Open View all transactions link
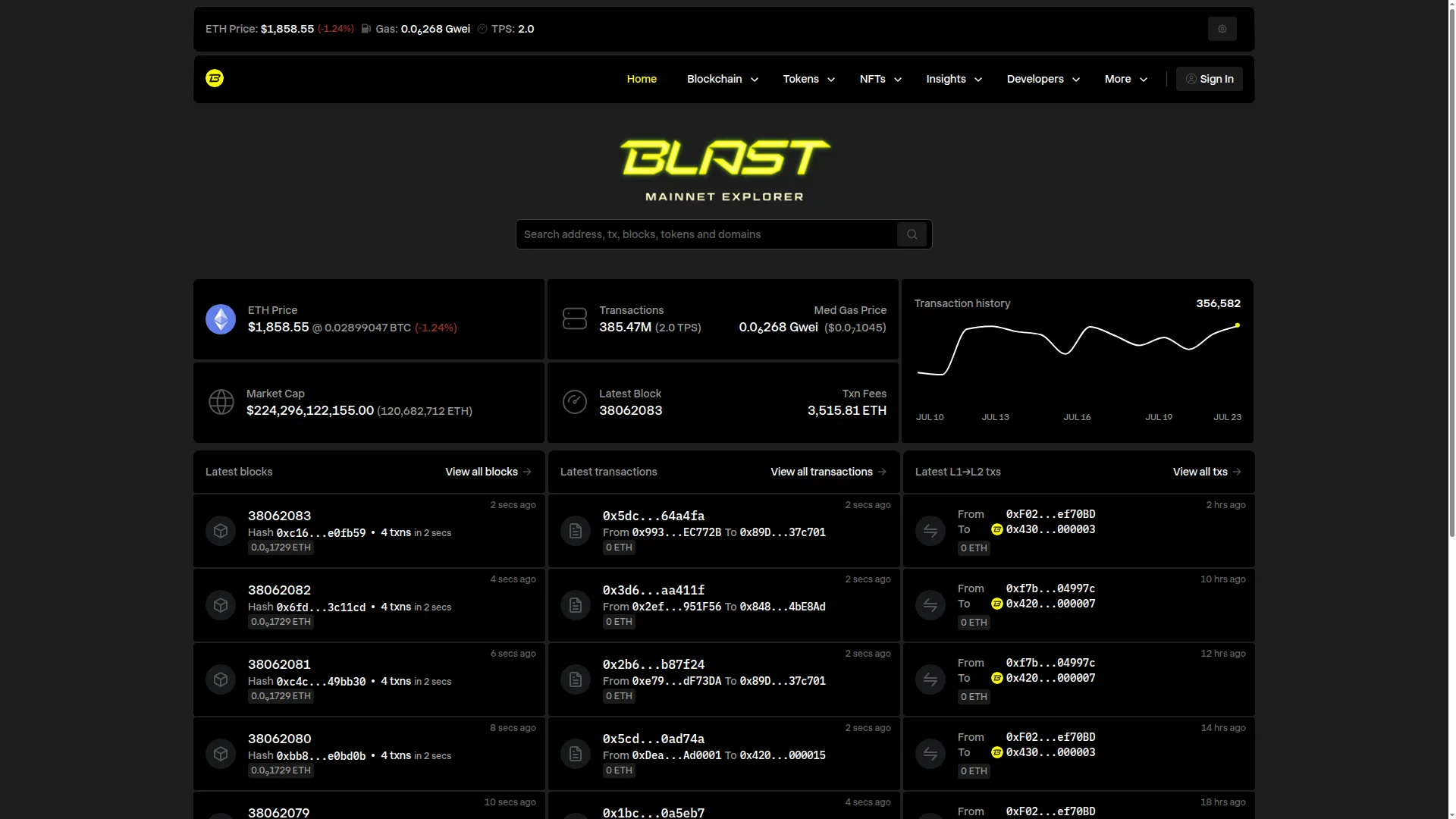Screen dimensions: 1456x819 (x=828, y=472)
